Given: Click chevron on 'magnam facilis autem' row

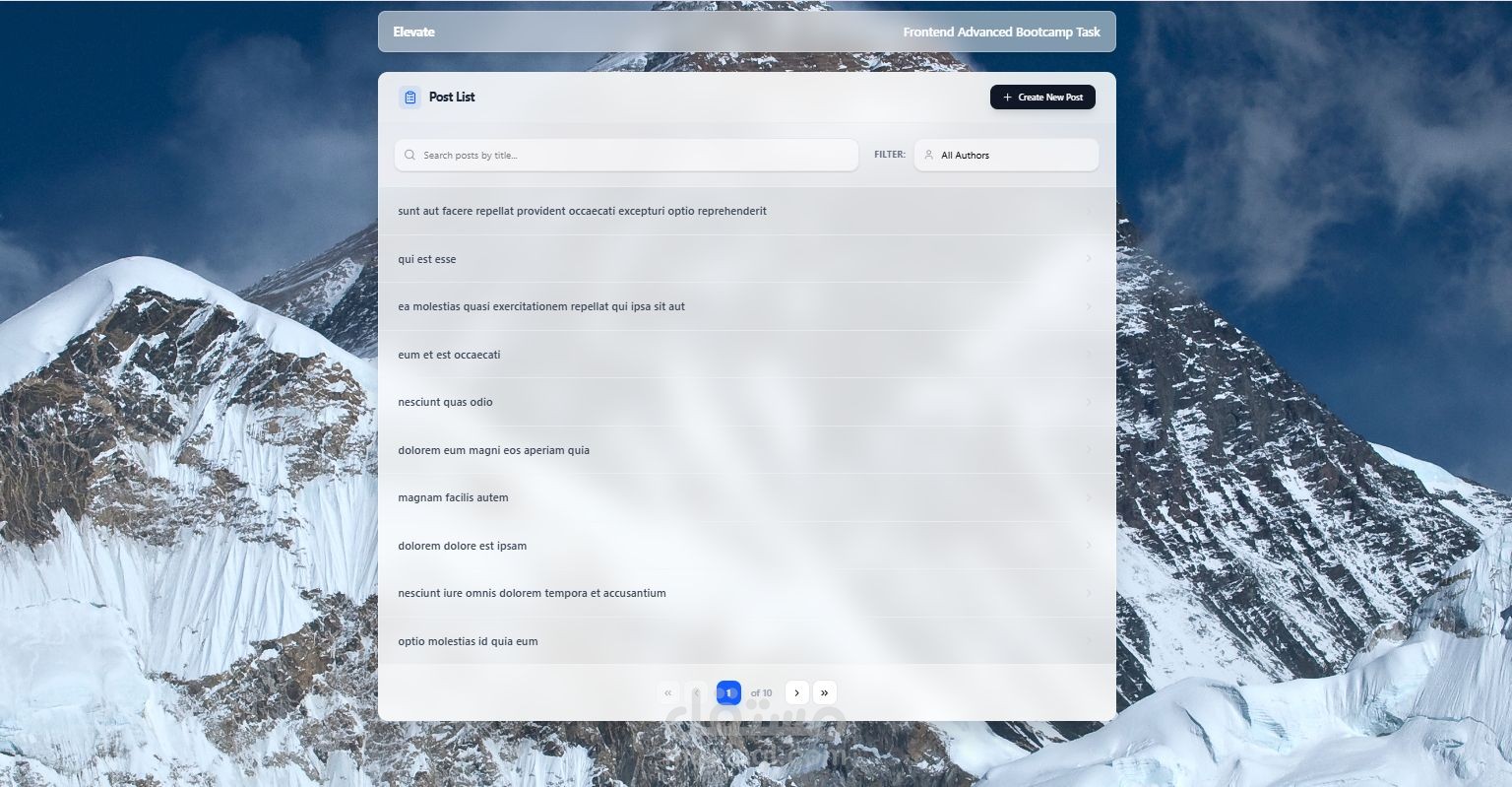Looking at the screenshot, I should [x=1089, y=497].
